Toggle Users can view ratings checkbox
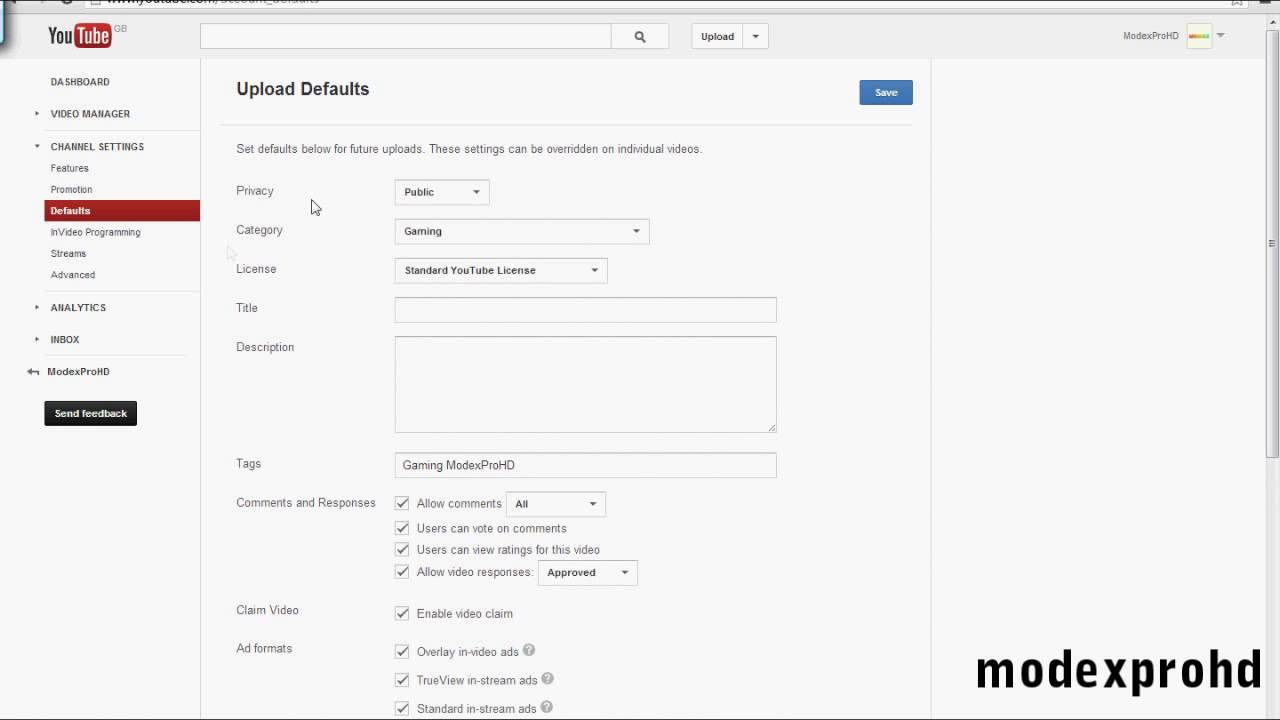 tap(402, 549)
